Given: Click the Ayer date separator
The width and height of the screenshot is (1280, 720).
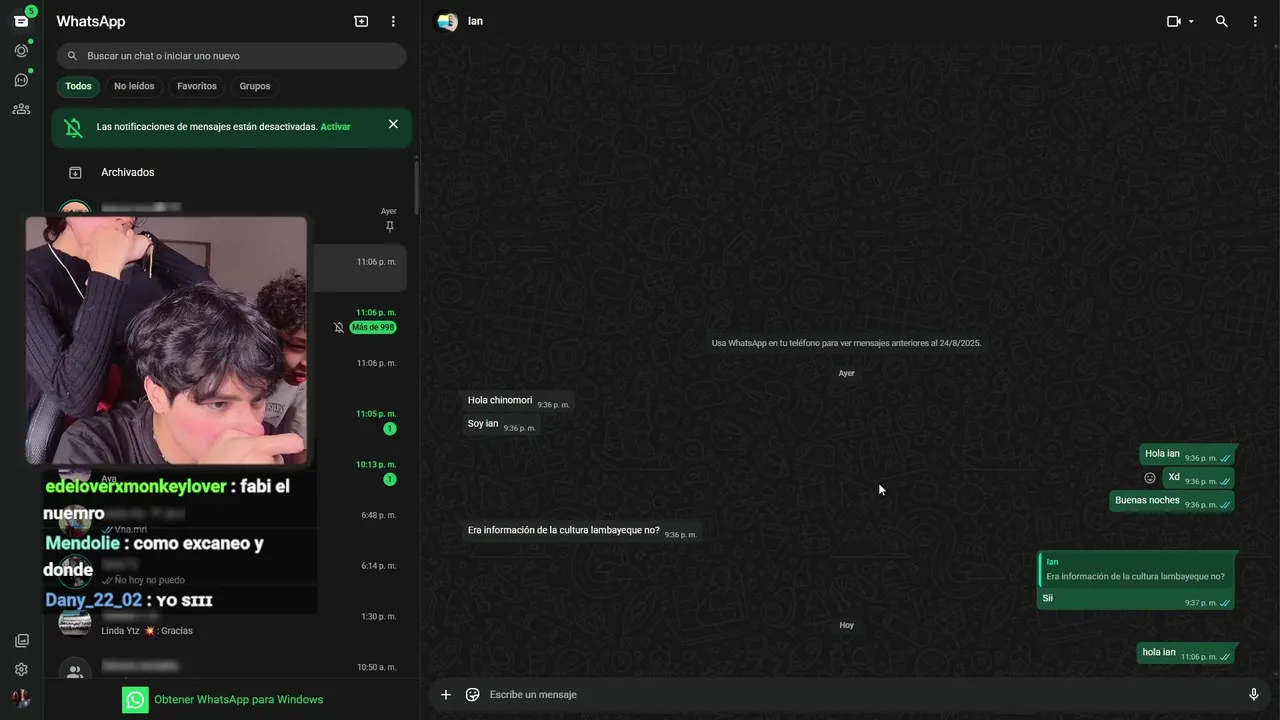Looking at the screenshot, I should coord(847,373).
